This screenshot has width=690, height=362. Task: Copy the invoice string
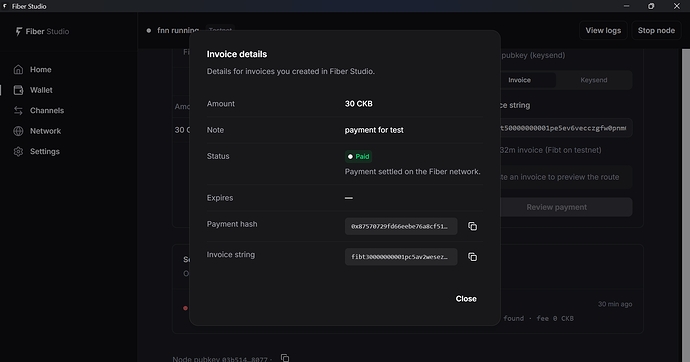click(x=472, y=257)
